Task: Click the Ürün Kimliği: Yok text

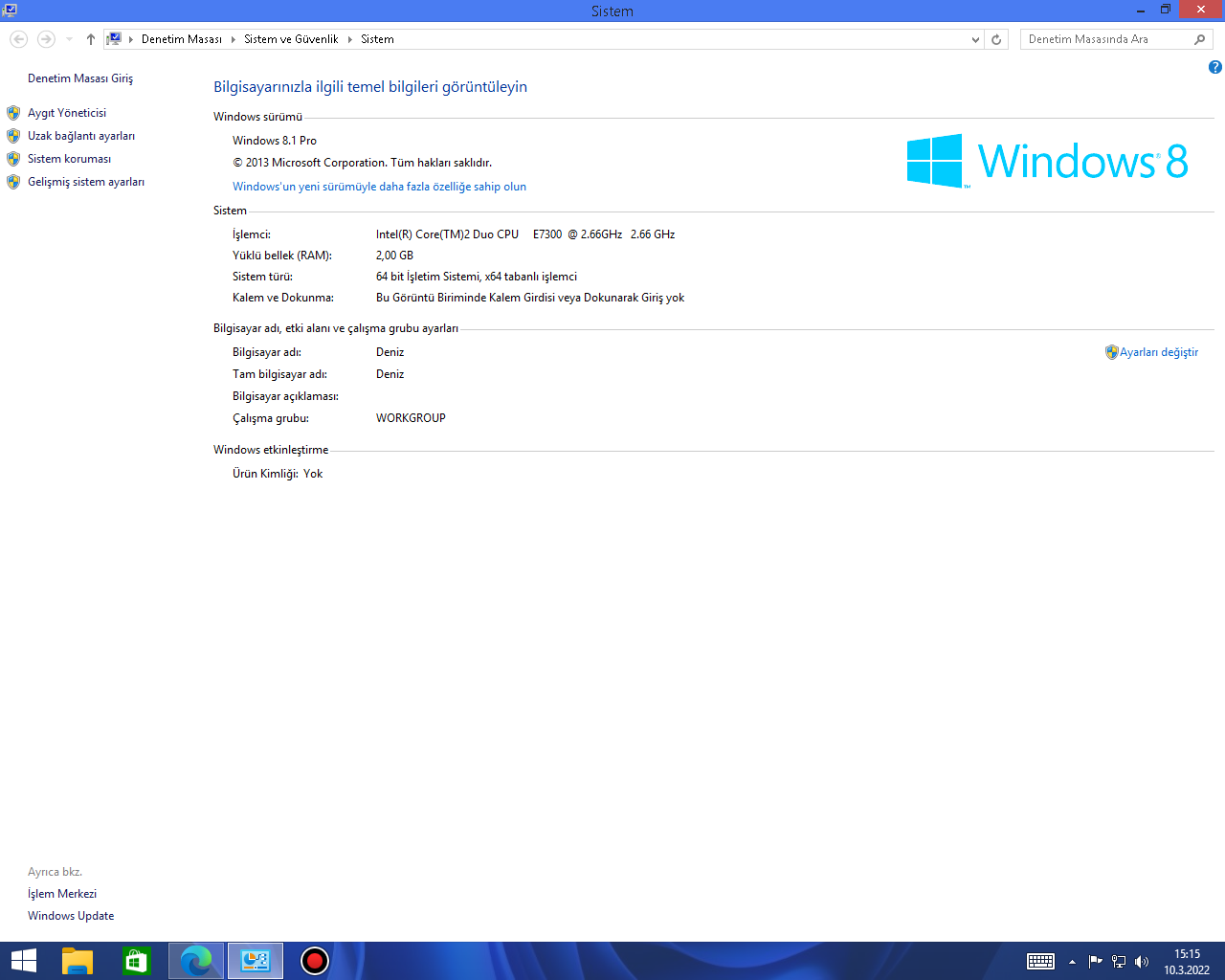Action: tap(278, 474)
